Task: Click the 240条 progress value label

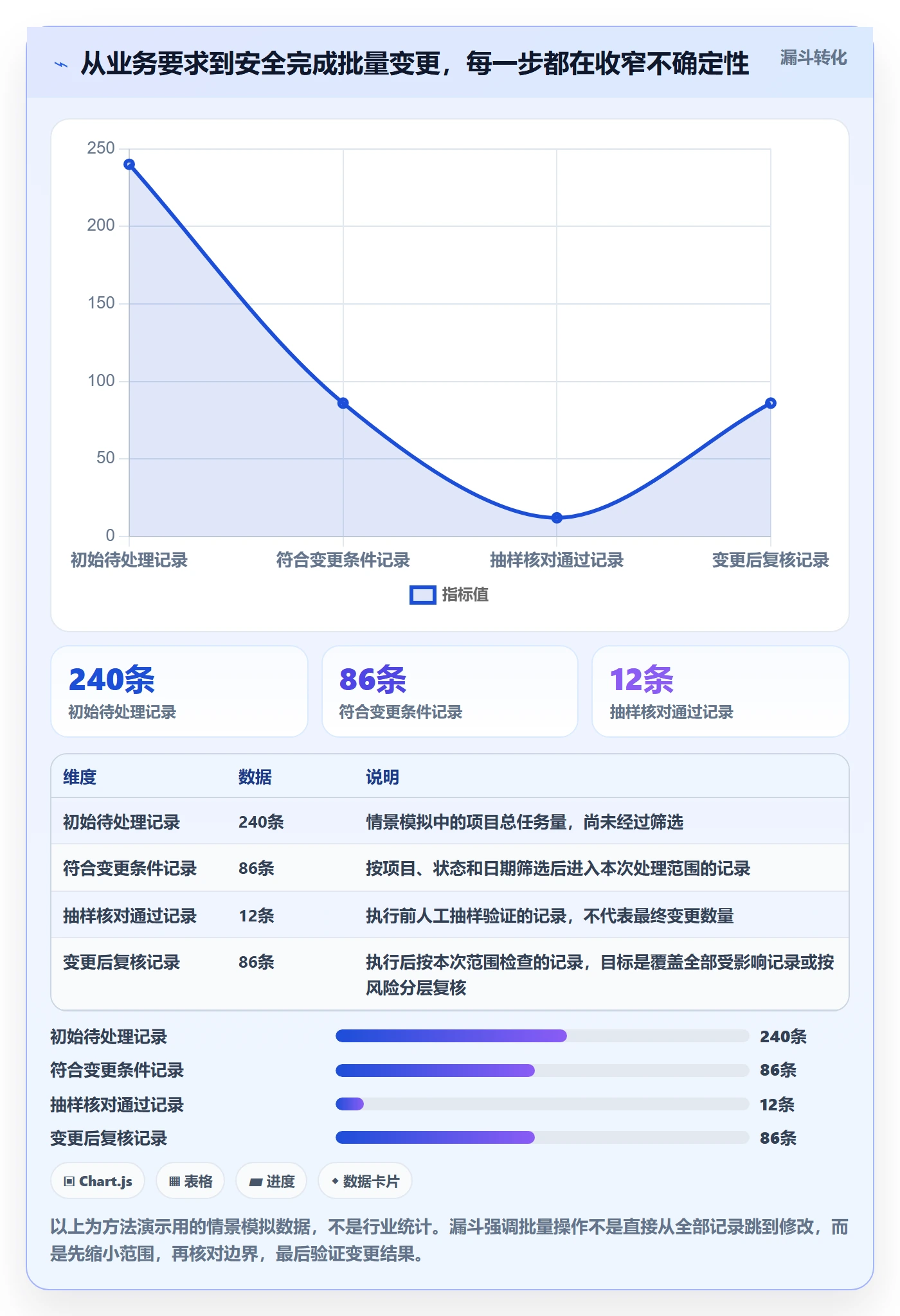Action: point(783,1036)
